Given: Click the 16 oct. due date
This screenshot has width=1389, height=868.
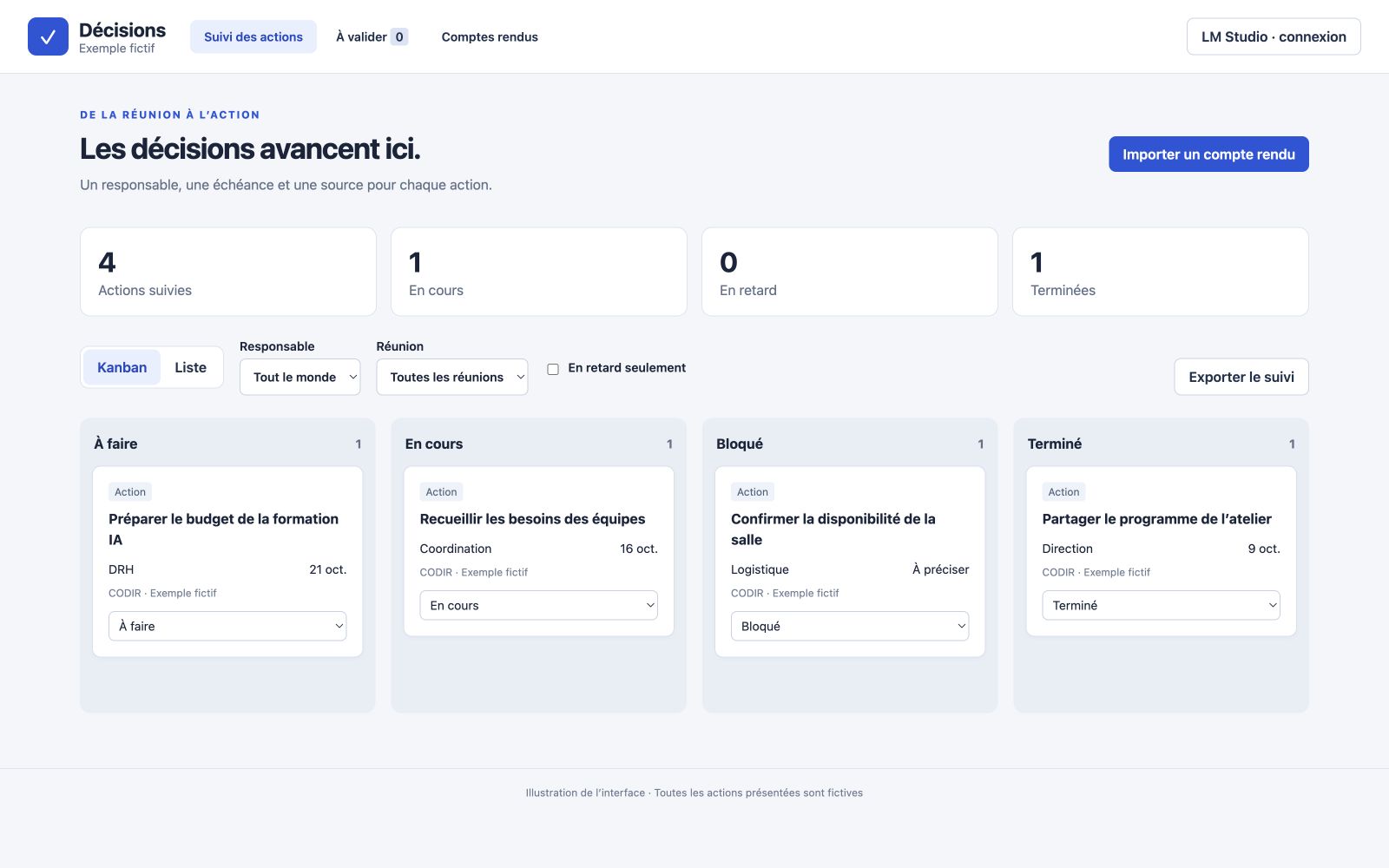Looking at the screenshot, I should [x=639, y=549].
